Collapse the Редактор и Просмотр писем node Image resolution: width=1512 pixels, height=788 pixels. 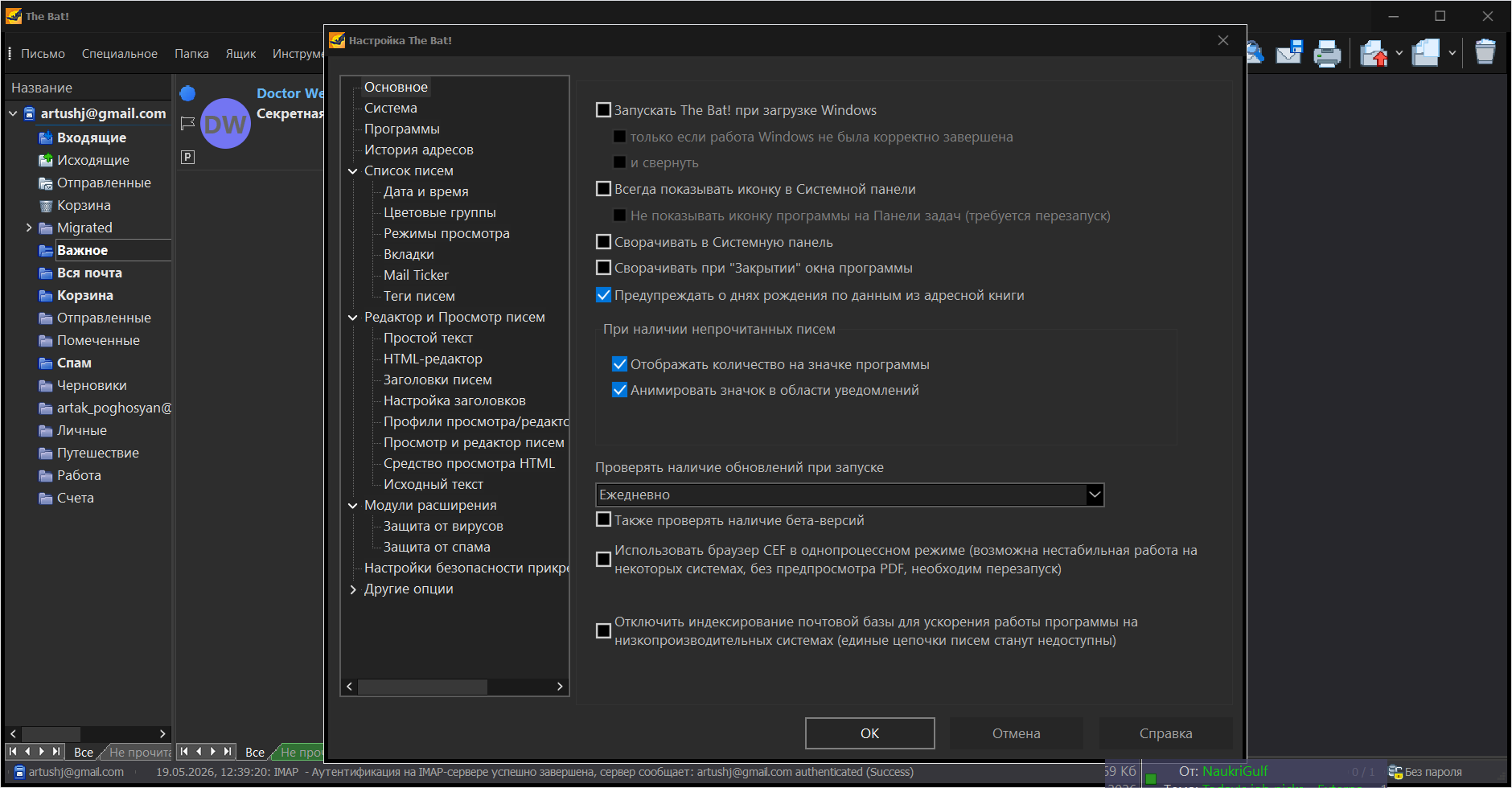coord(352,317)
